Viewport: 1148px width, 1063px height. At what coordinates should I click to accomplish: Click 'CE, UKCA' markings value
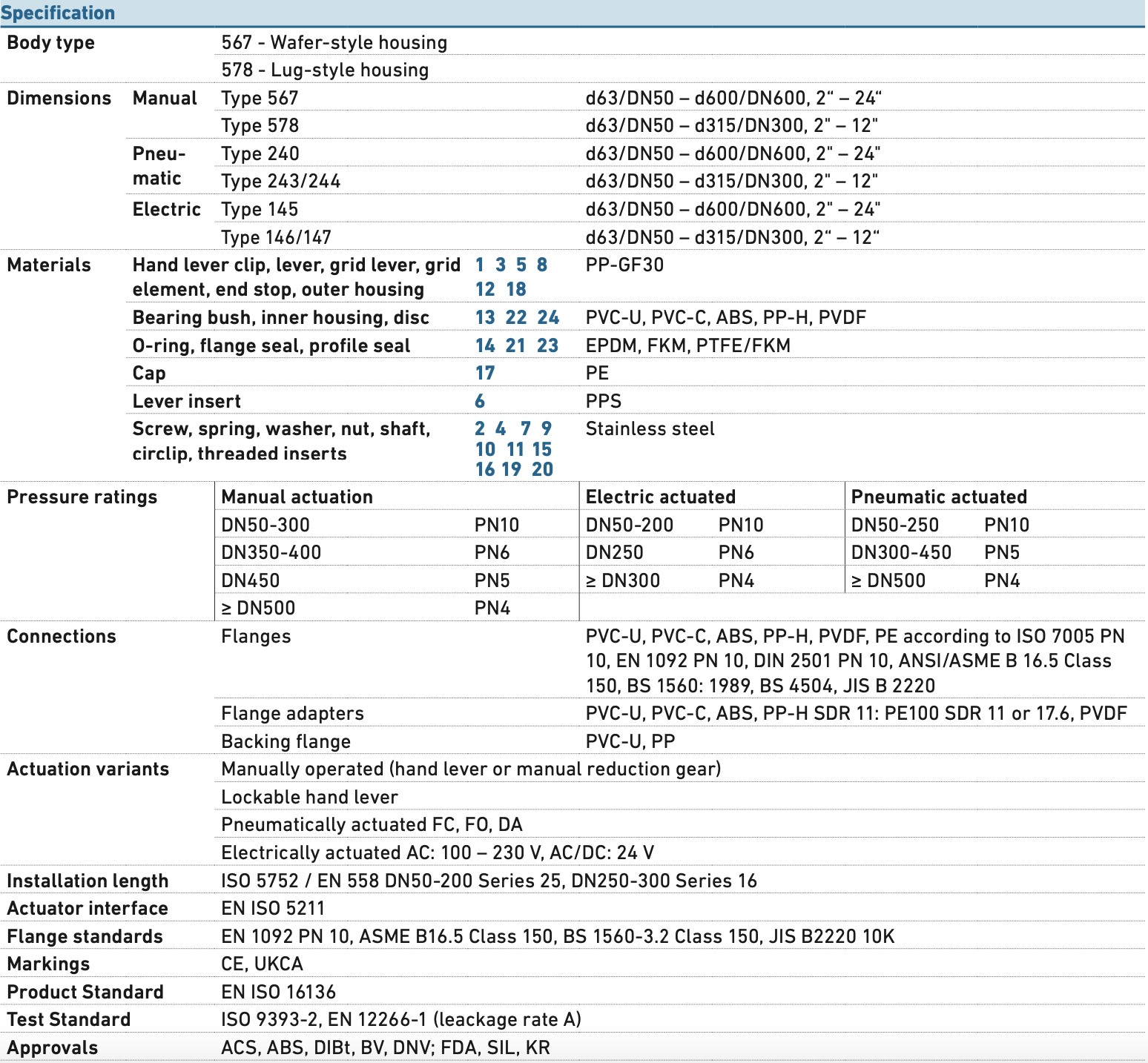(x=262, y=964)
